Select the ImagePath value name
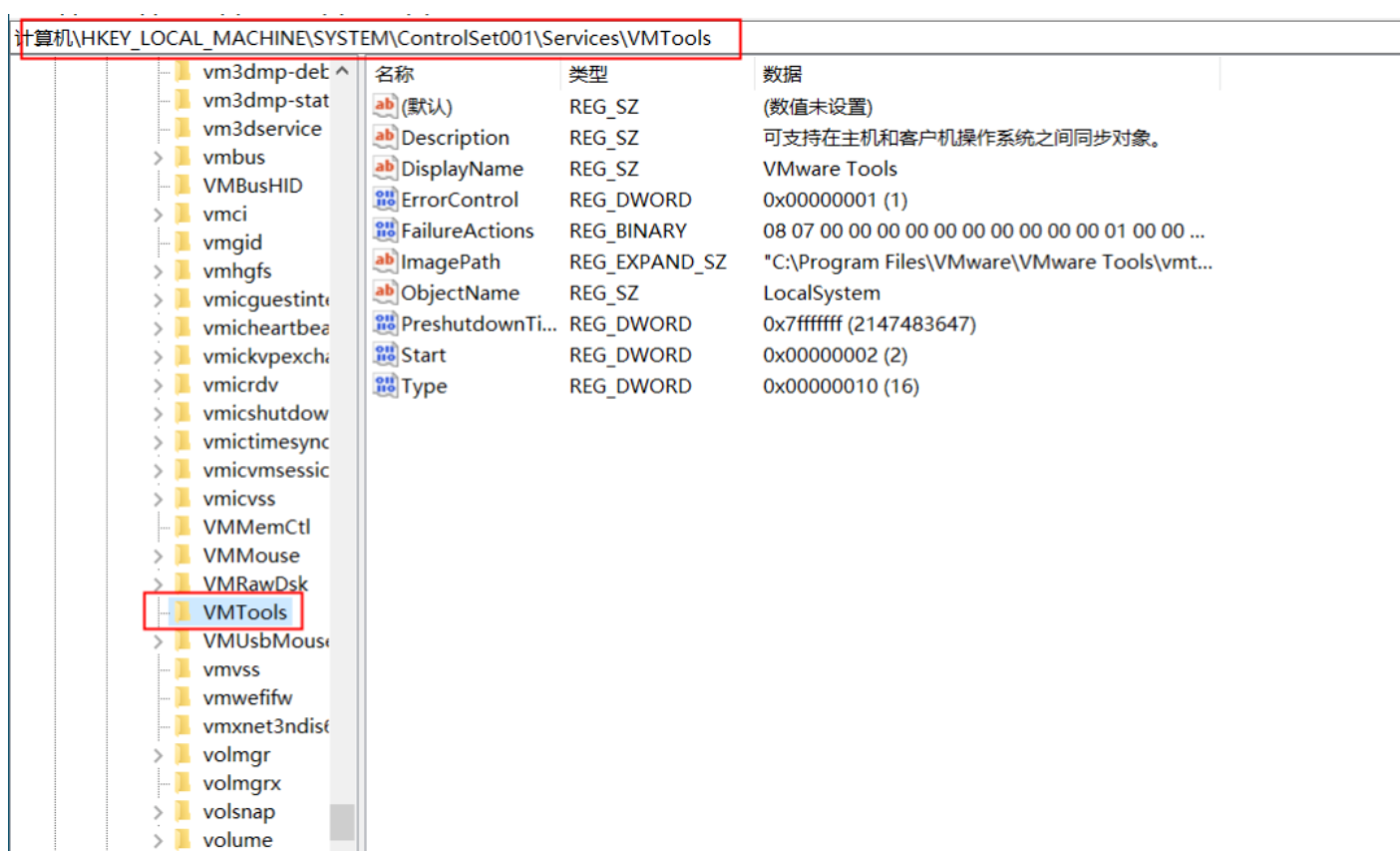 [451, 261]
